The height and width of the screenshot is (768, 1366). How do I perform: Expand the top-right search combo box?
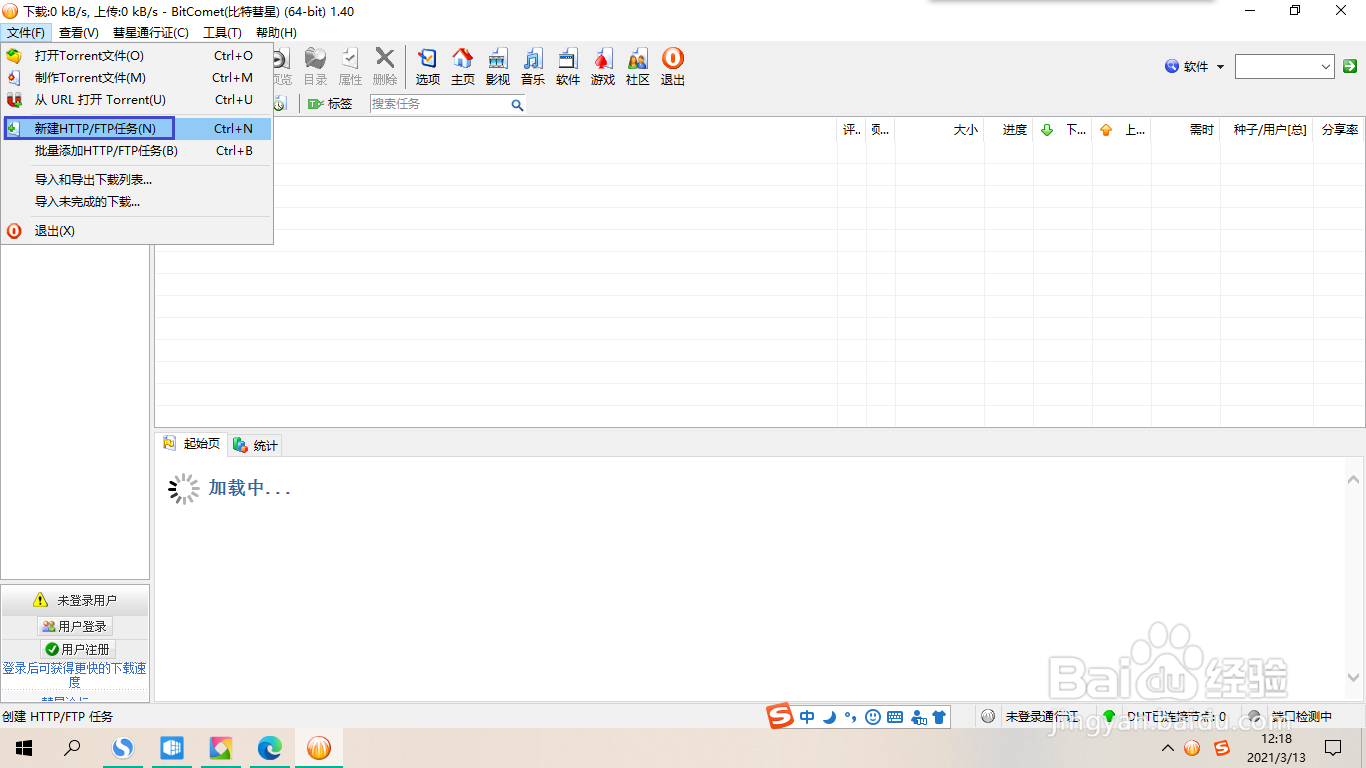1326,67
